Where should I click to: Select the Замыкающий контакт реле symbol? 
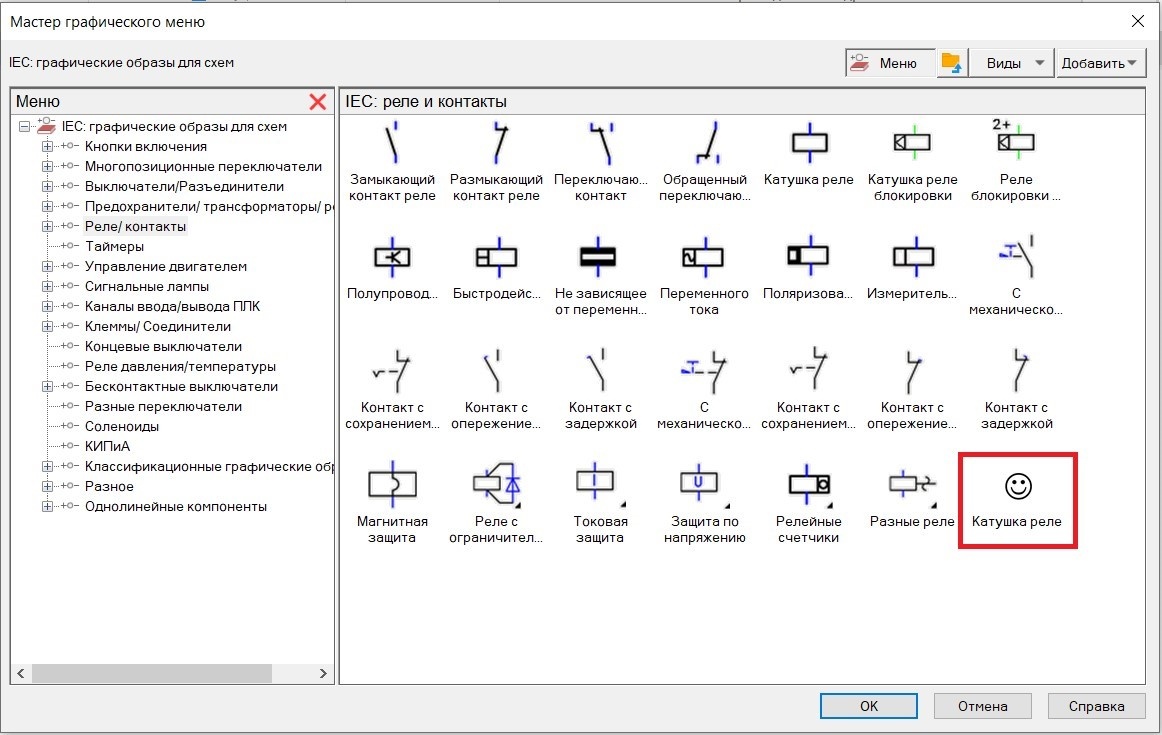pos(392,143)
